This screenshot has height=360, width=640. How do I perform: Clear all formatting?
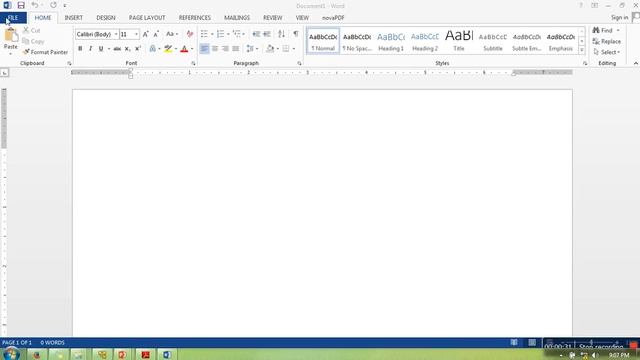pos(190,34)
